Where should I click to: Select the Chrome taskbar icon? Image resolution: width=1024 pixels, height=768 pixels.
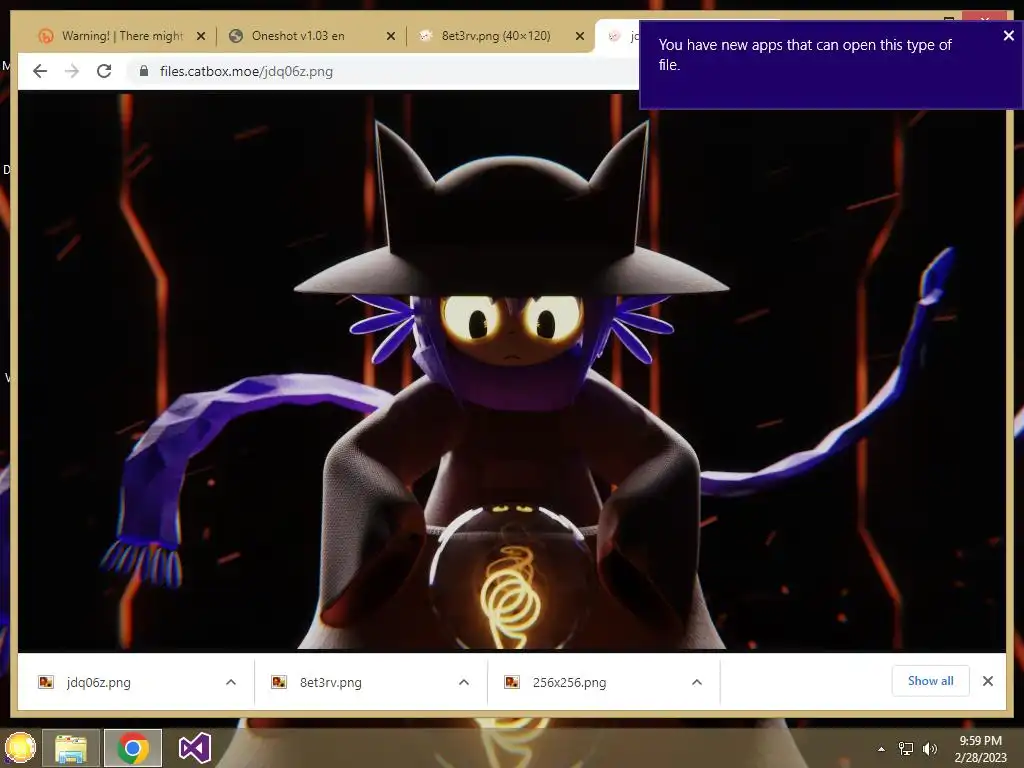pos(133,748)
